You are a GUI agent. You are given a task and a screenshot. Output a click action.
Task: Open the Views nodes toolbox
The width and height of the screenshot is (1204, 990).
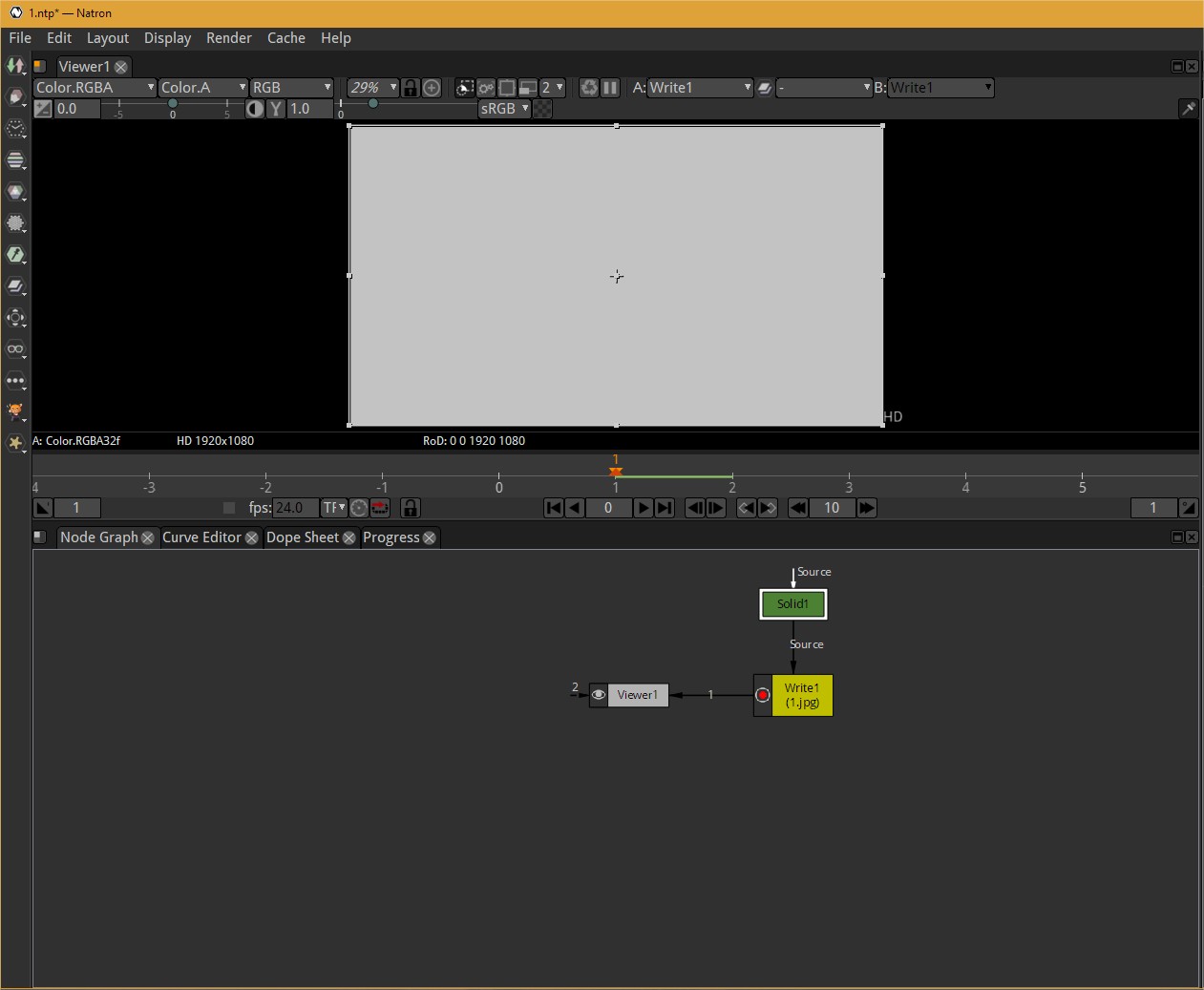click(15, 349)
